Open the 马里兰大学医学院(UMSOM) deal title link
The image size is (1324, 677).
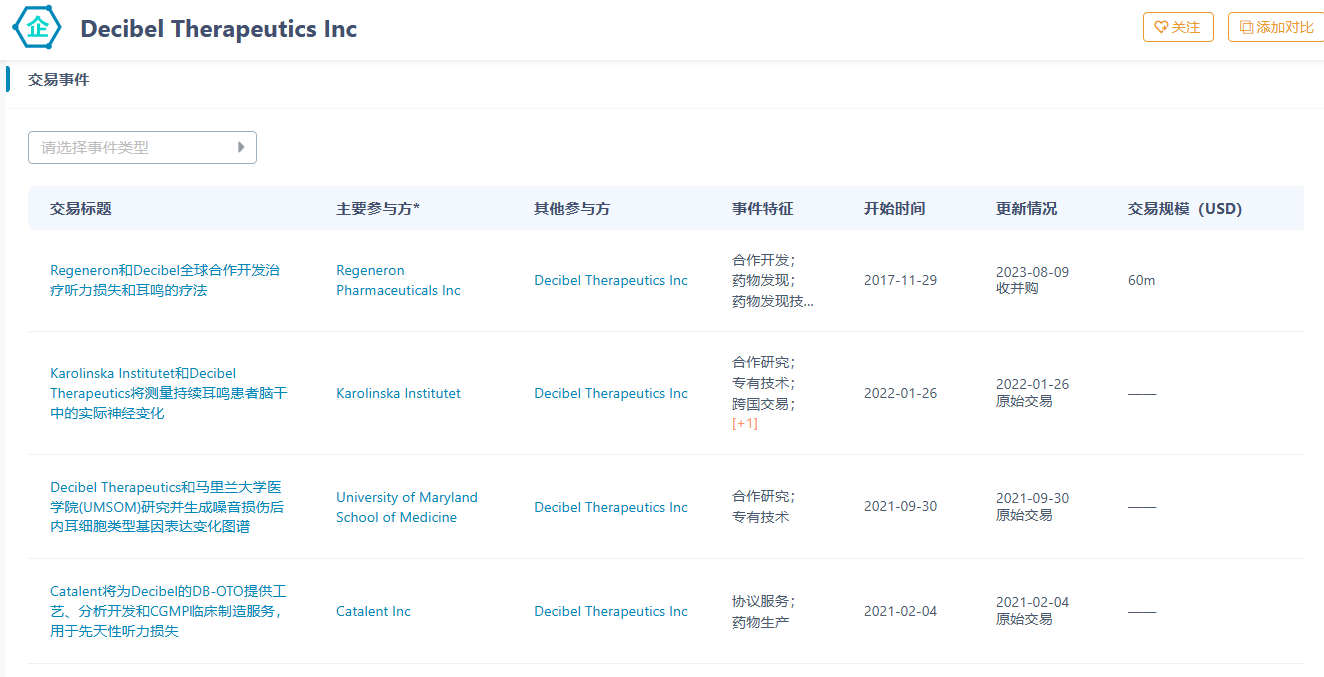point(167,507)
